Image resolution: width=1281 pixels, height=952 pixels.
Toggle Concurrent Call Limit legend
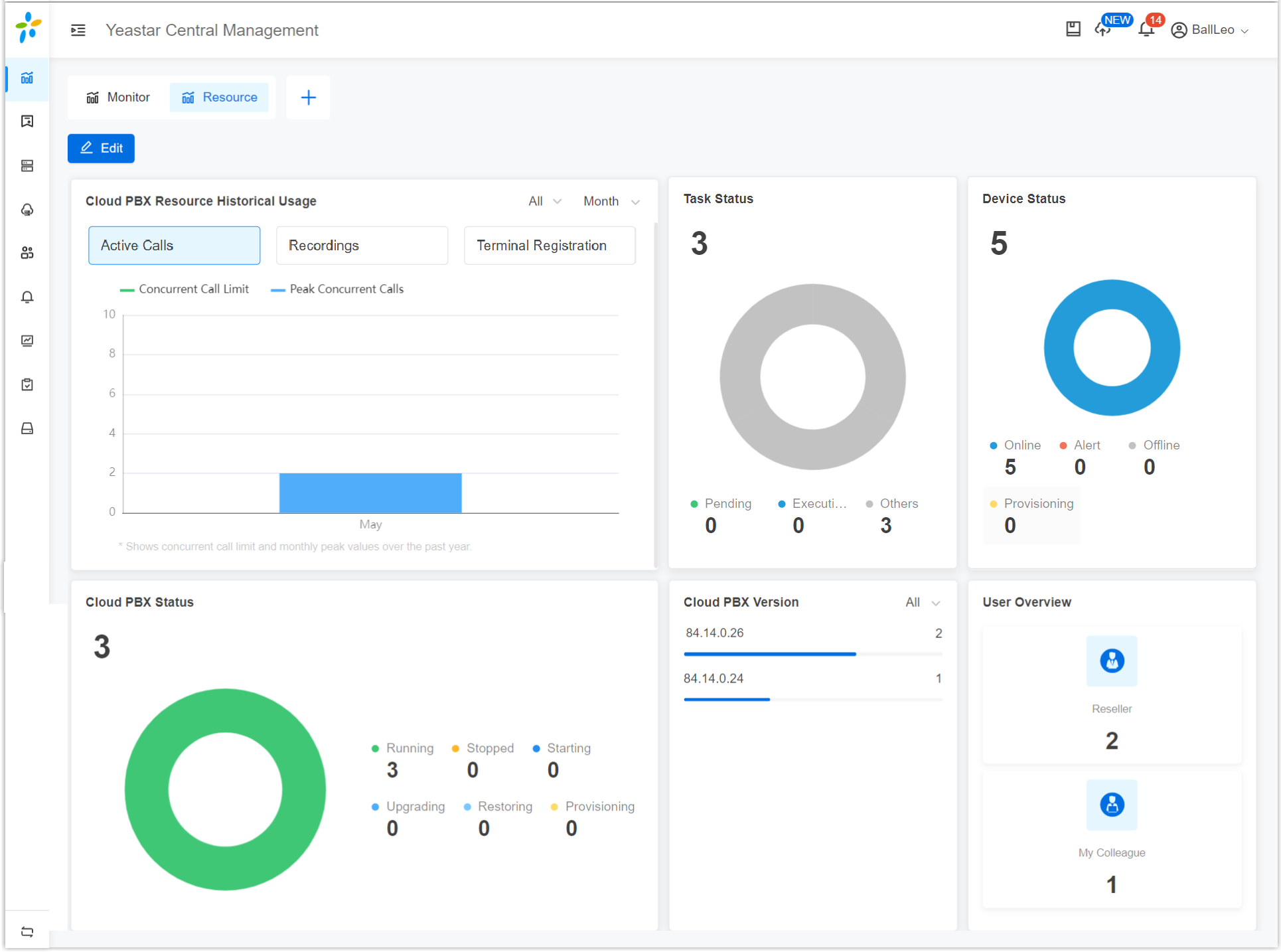tap(185, 289)
